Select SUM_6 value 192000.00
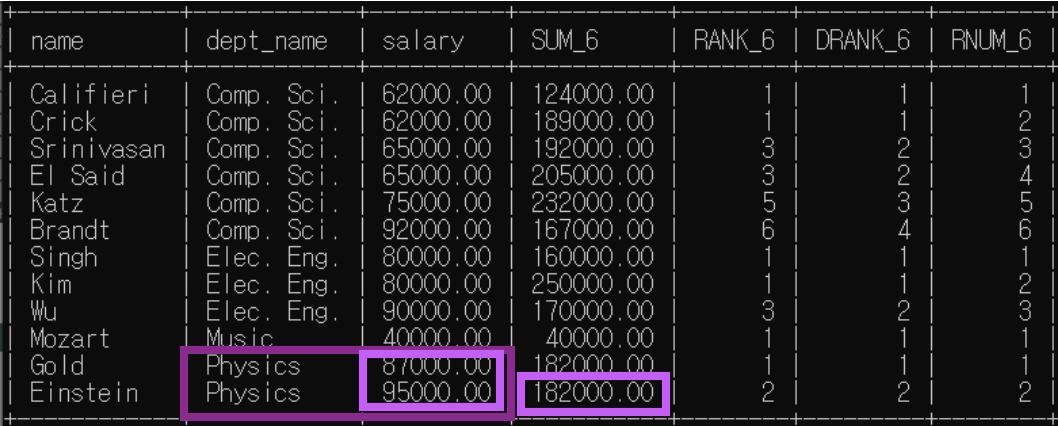1058x426 pixels. [x=593, y=149]
